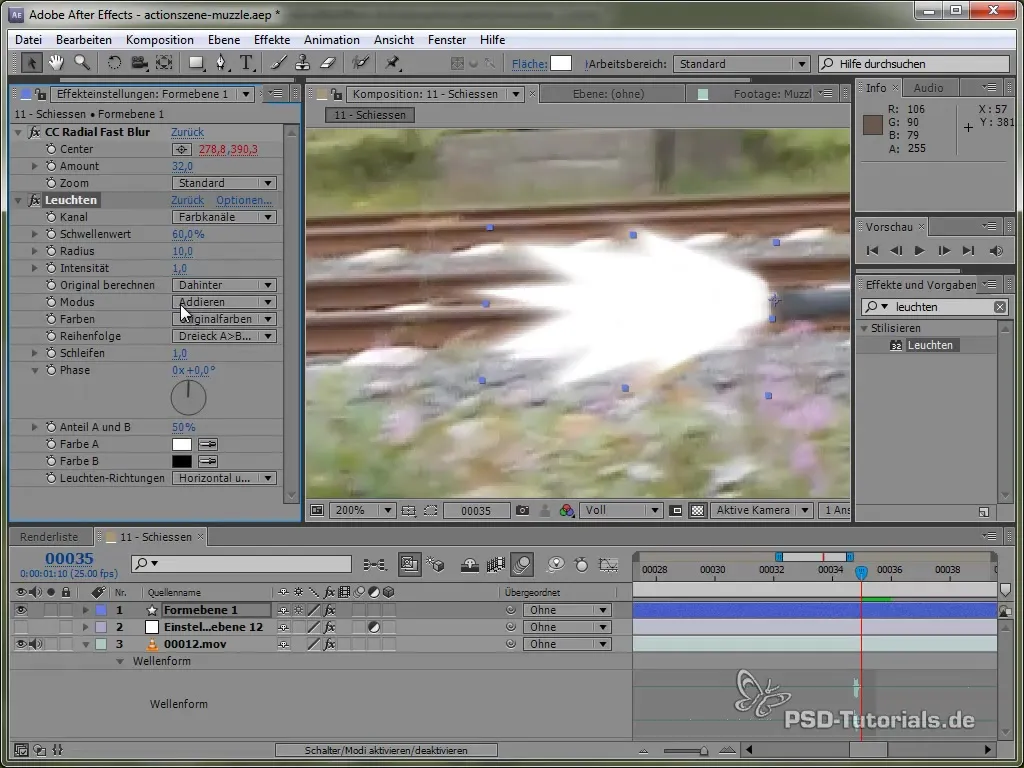This screenshot has height=768, width=1024.
Task: Select the Pen tool
Action: pyautogui.click(x=221, y=63)
